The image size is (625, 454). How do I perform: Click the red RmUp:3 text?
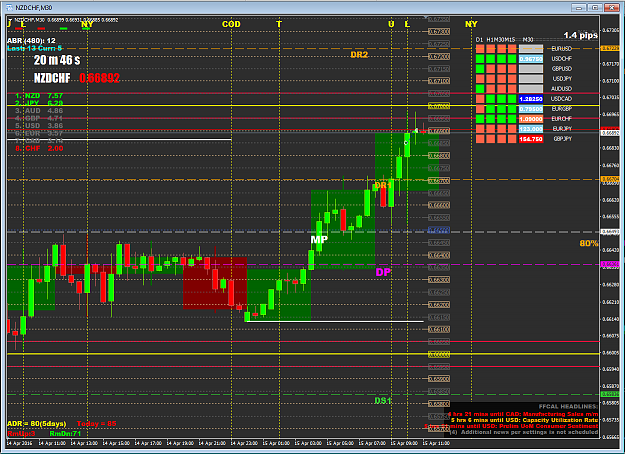(22, 433)
